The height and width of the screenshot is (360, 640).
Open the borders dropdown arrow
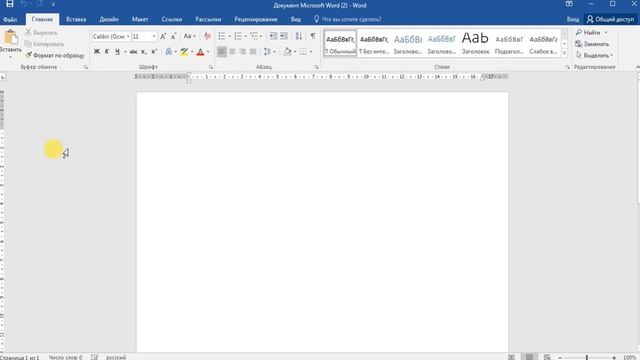coord(311,51)
